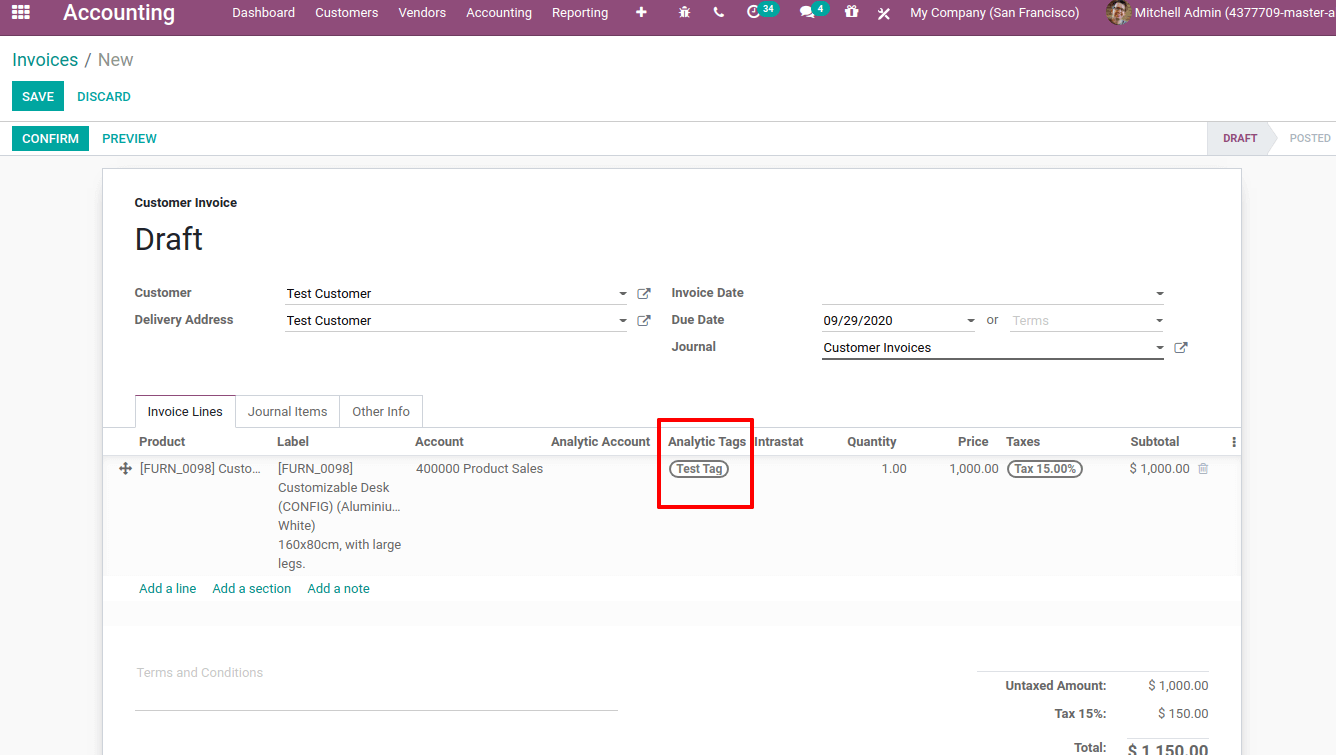
Task: Expand the payment Terms dropdown
Action: (1160, 321)
